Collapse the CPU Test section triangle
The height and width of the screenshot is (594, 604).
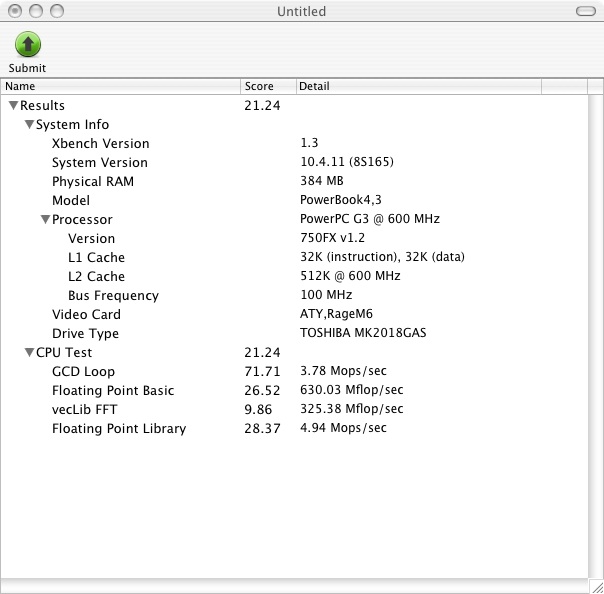coord(29,353)
